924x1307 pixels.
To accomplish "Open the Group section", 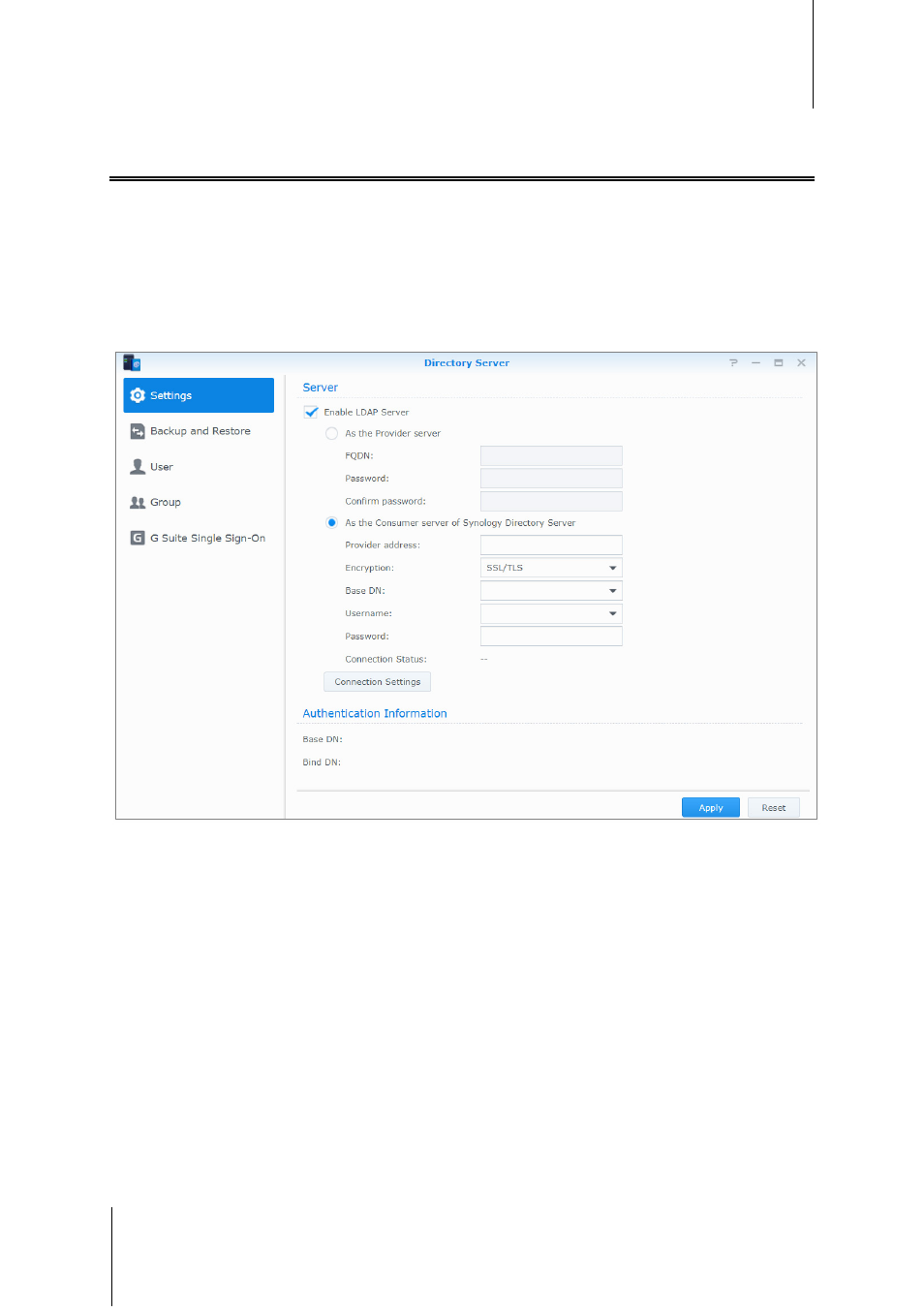I will point(199,502).
